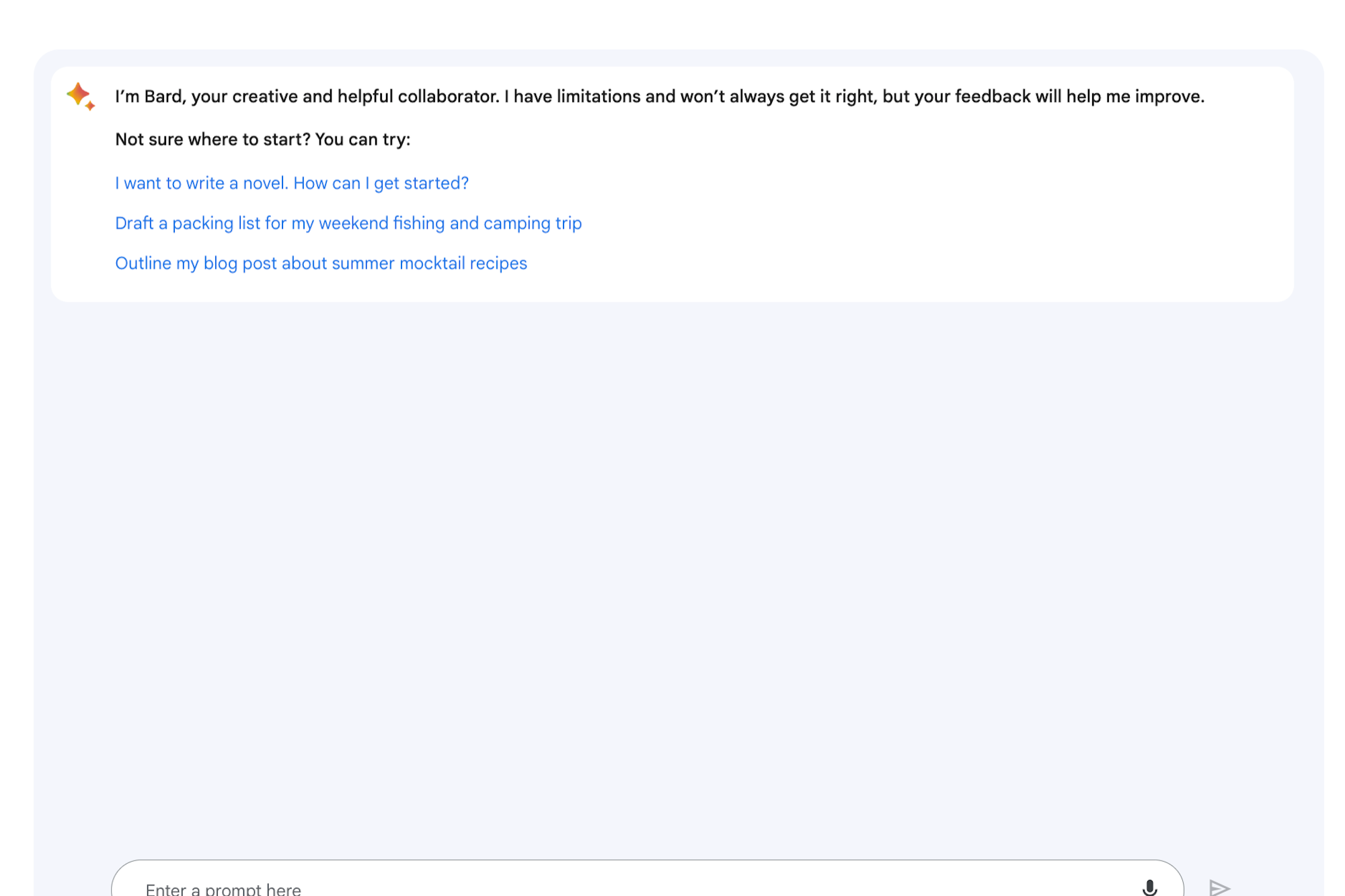
Task: Start dictating using the mic button
Action: [1149, 887]
